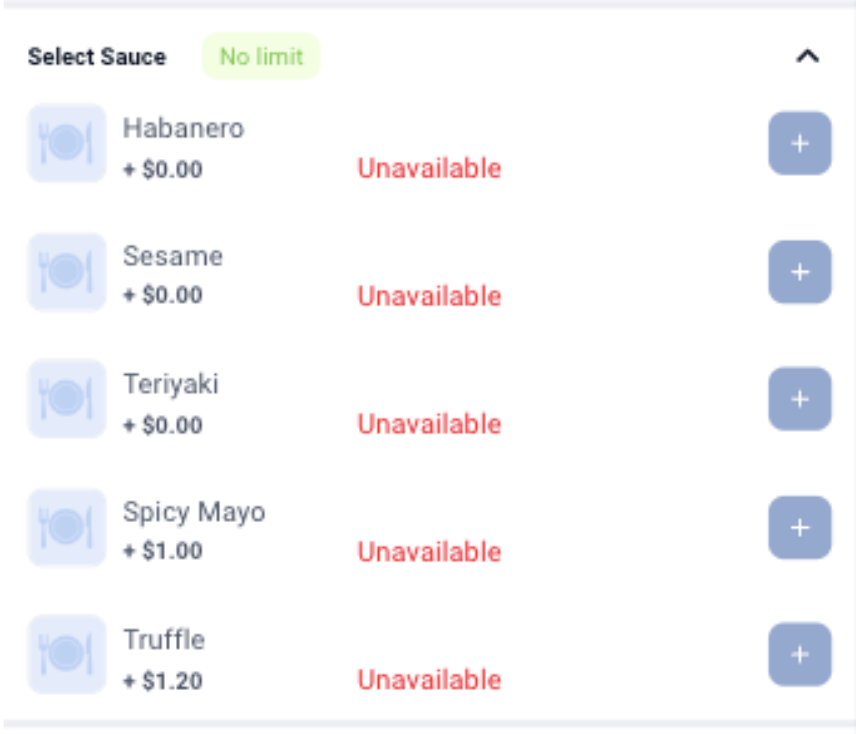Screen dimensions: 856x734
Task: Add Sesame sauce with its plus button
Action: (x=799, y=272)
